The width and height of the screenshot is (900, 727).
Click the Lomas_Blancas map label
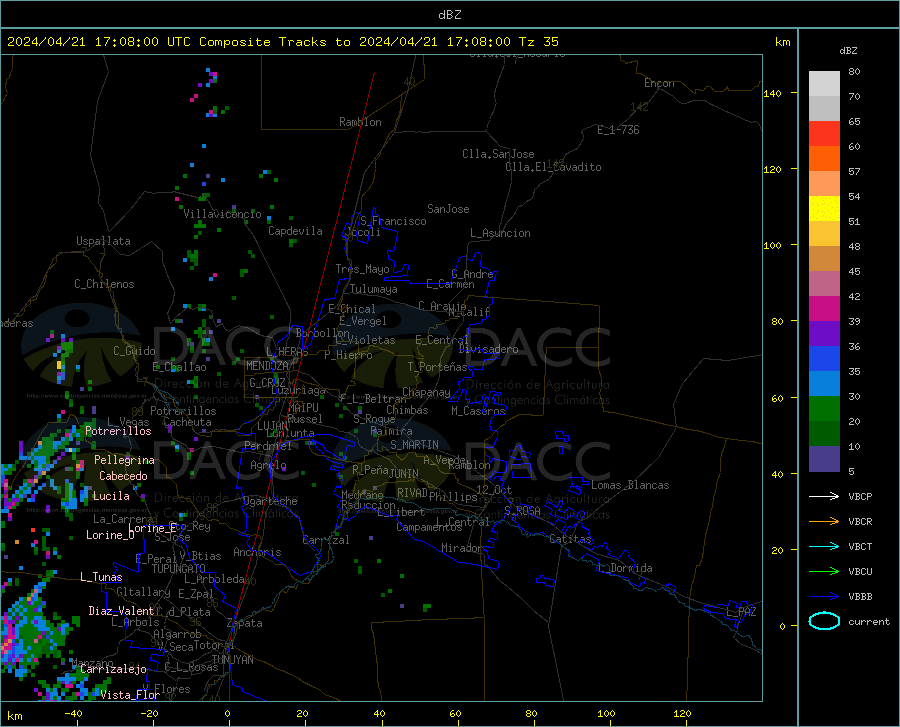[x=630, y=485]
